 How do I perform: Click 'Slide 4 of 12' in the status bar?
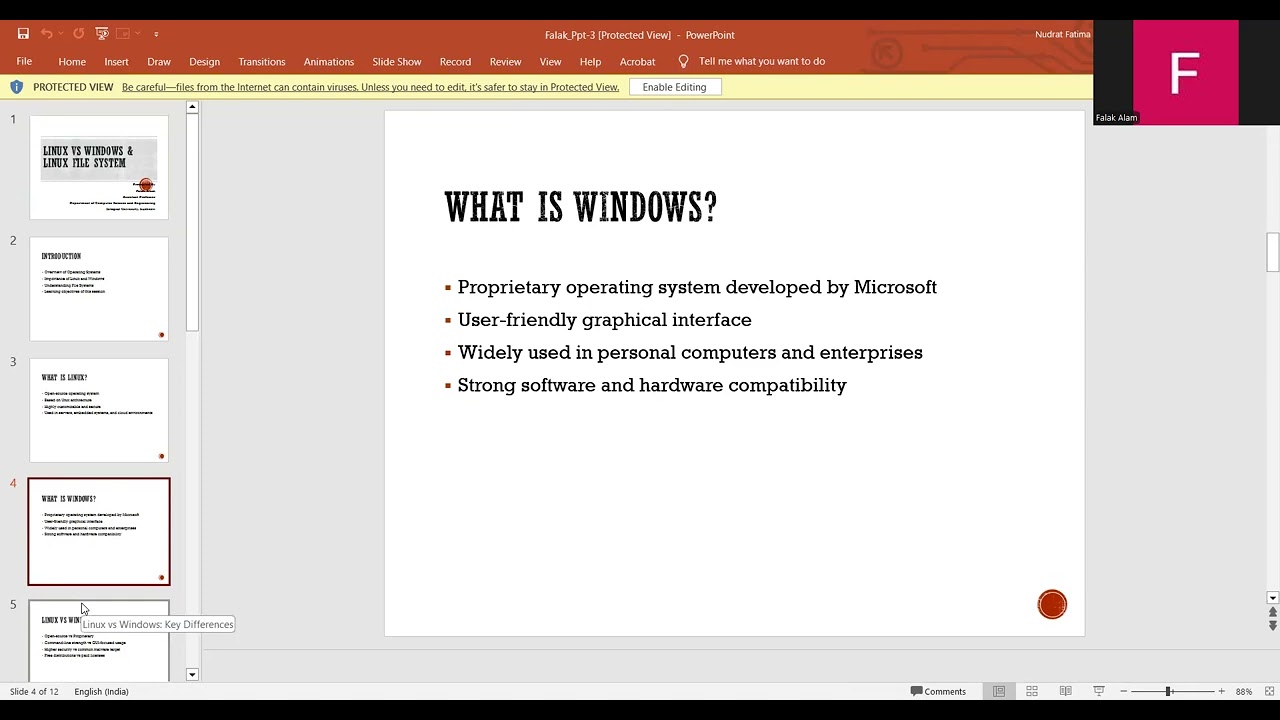tap(34, 691)
